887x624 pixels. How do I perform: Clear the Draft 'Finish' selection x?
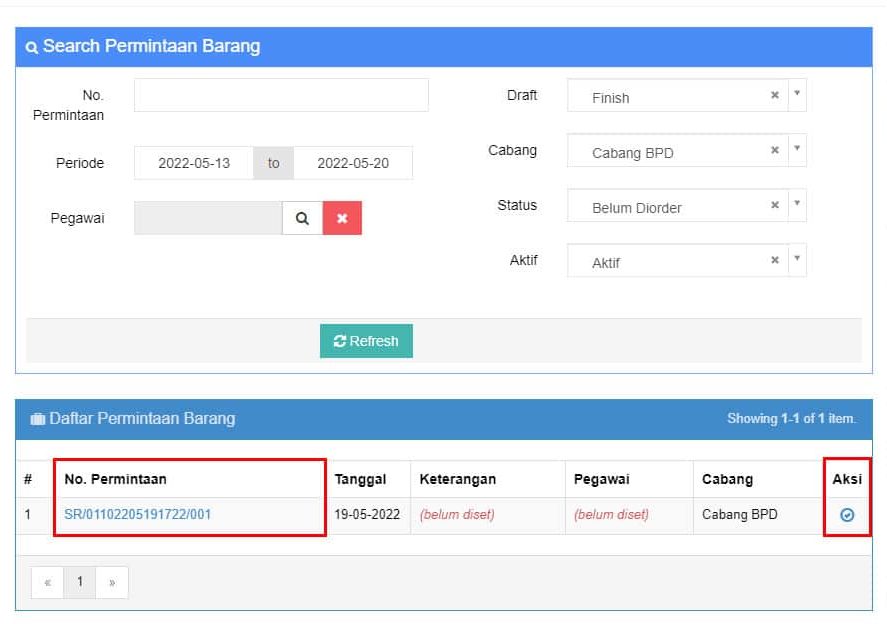(x=775, y=95)
